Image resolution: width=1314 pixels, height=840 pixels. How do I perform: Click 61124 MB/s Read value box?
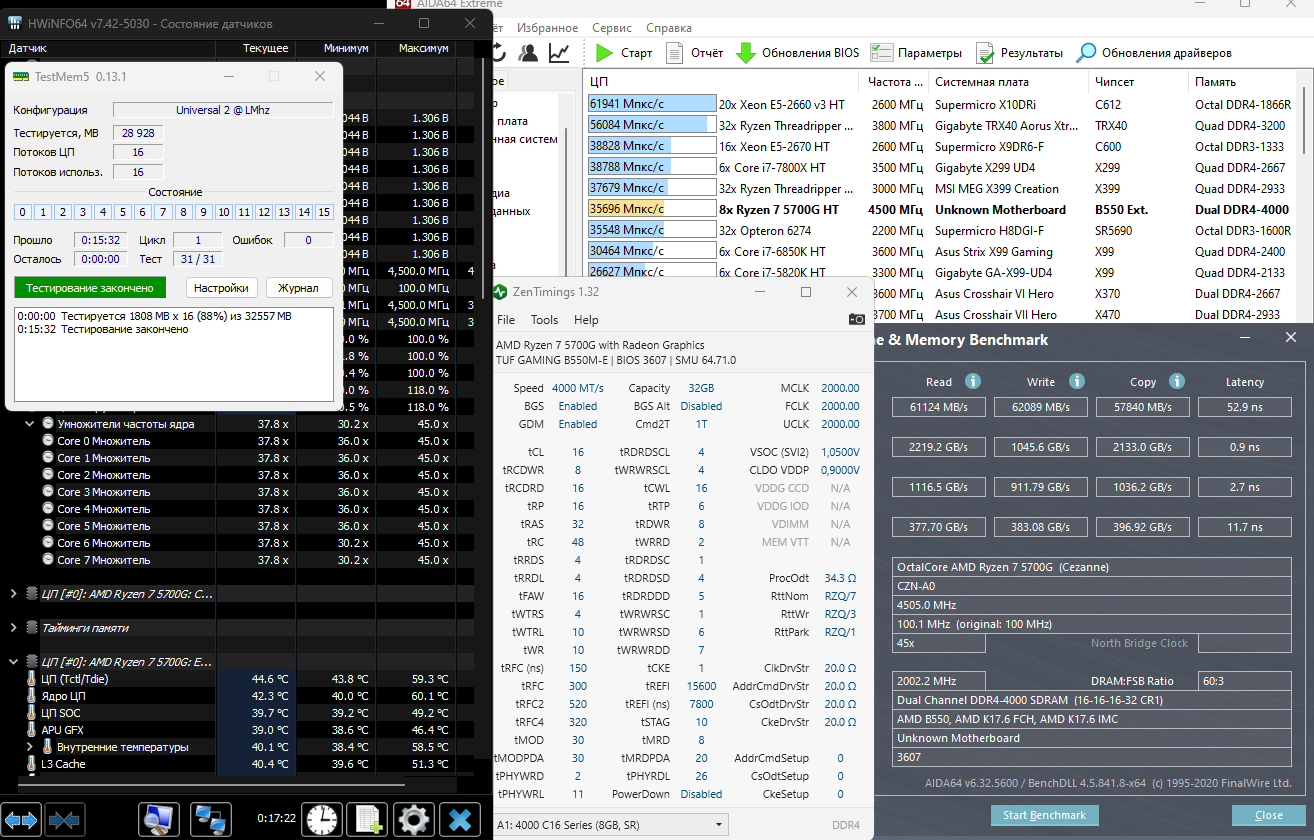pos(939,407)
